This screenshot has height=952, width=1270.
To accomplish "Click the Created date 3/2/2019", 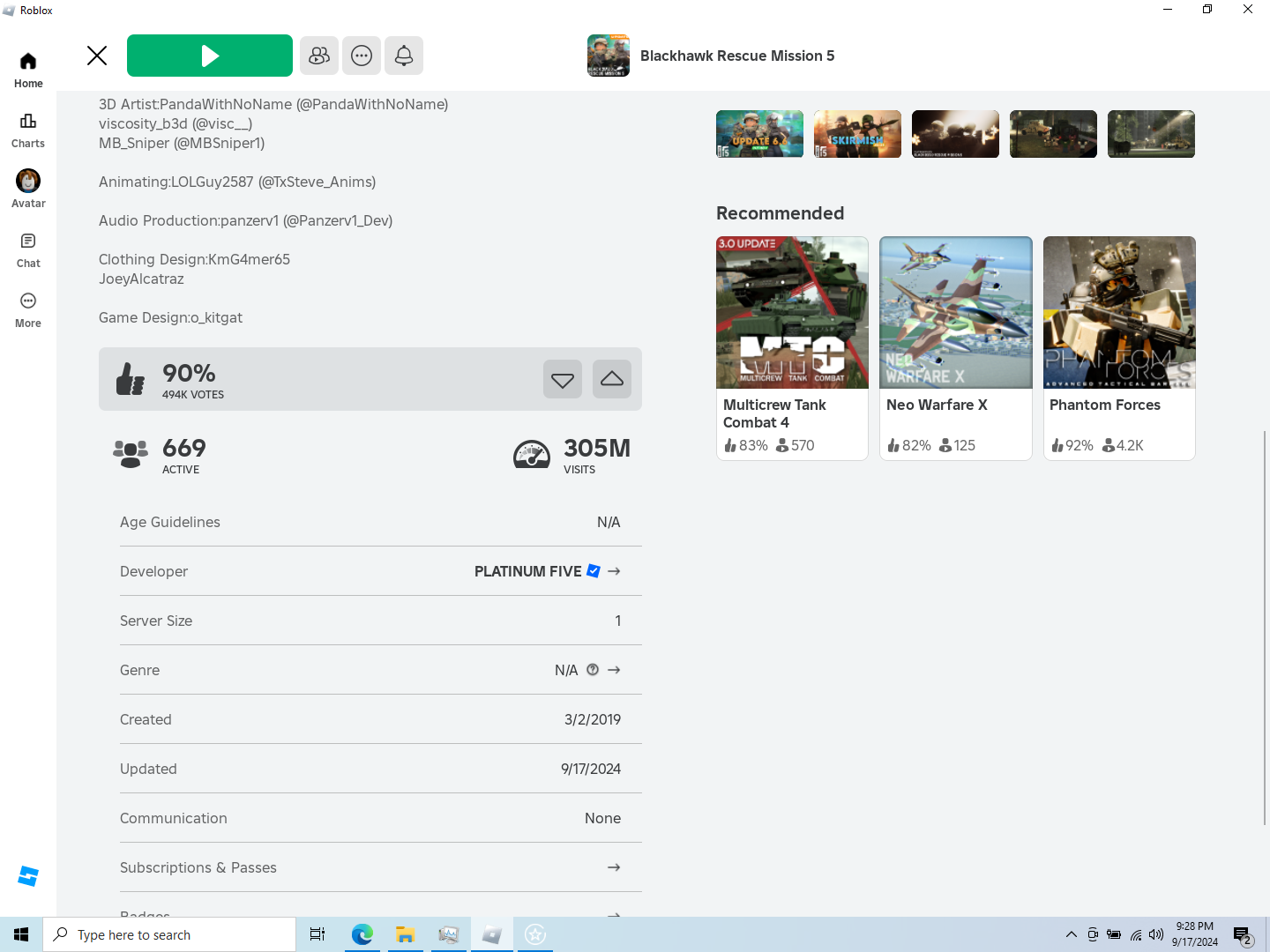I will point(593,719).
